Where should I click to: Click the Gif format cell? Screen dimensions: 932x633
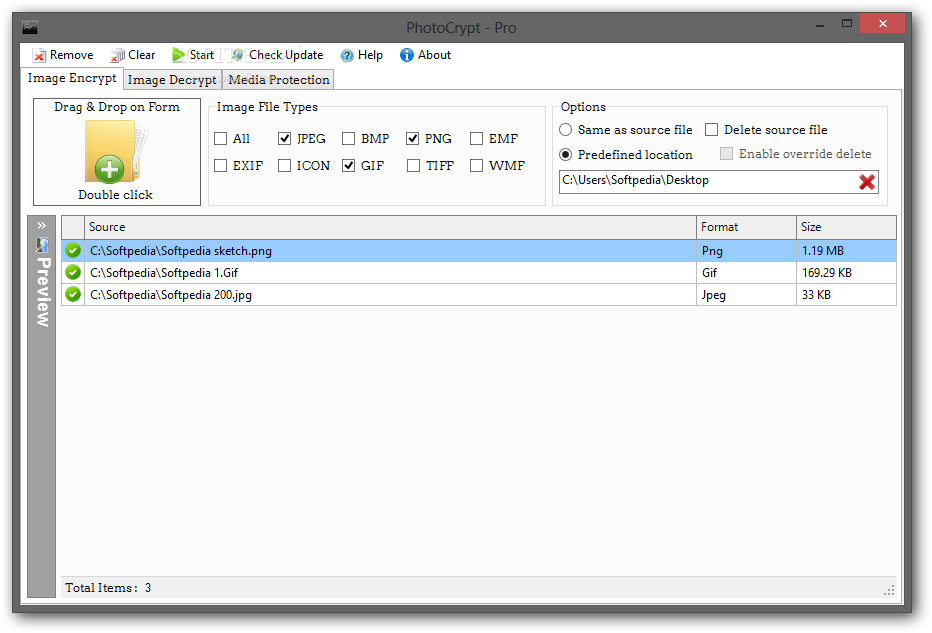pyautogui.click(x=746, y=273)
